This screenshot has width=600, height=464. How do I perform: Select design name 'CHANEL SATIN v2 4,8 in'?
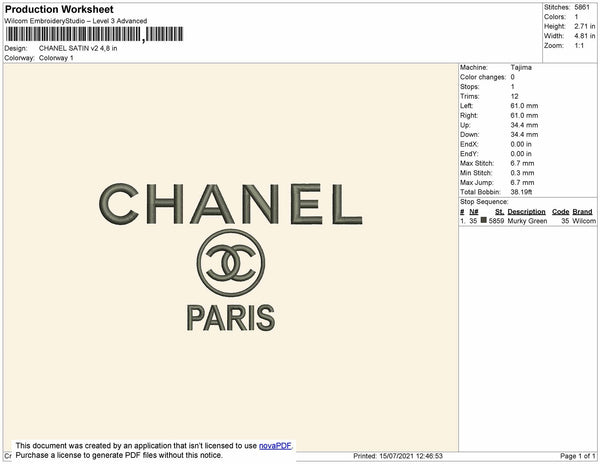78,49
